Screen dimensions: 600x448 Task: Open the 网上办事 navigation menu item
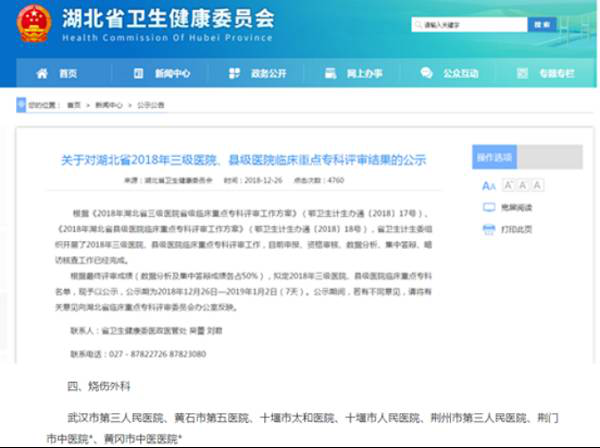click(365, 73)
